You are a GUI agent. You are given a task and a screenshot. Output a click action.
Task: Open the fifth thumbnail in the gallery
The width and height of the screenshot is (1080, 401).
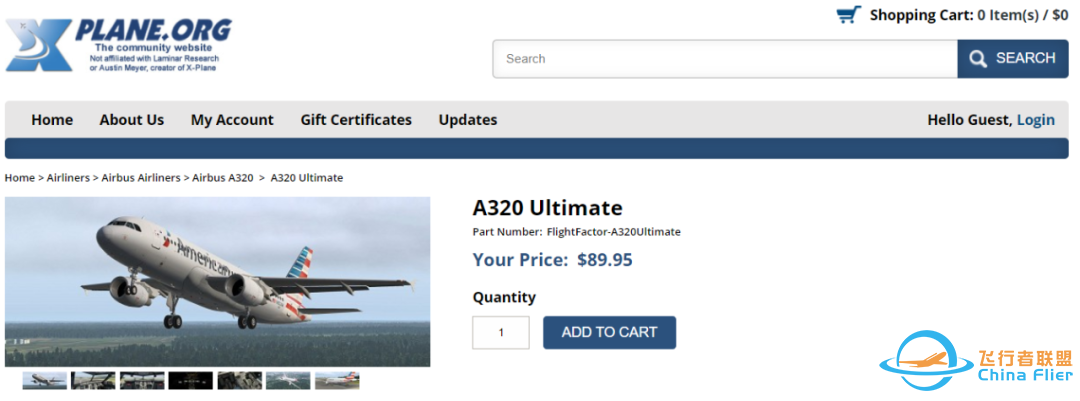click(239, 381)
